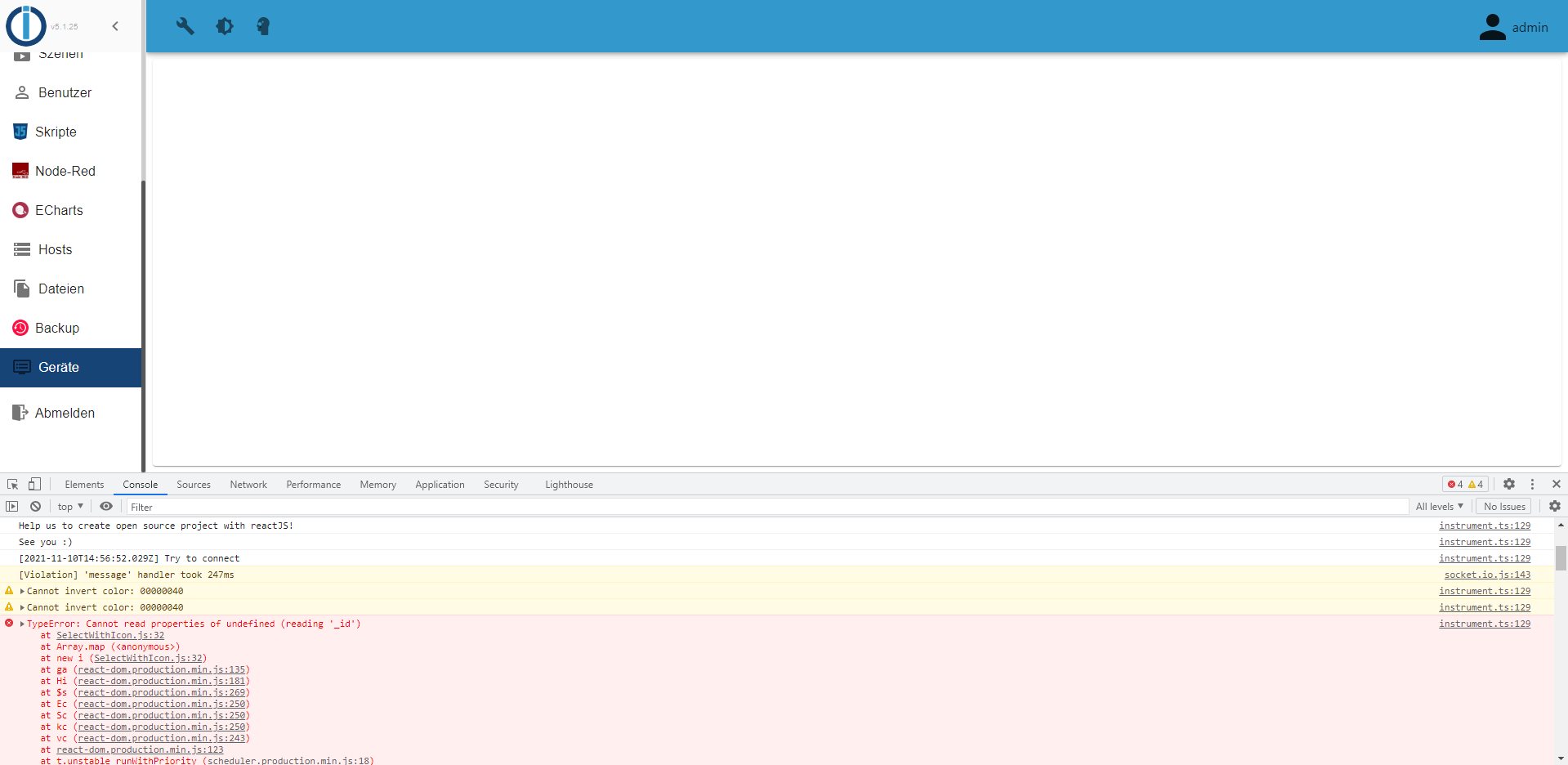Click the sidebar vertical scrollbar
The height and width of the screenshot is (765, 1568).
point(143,325)
